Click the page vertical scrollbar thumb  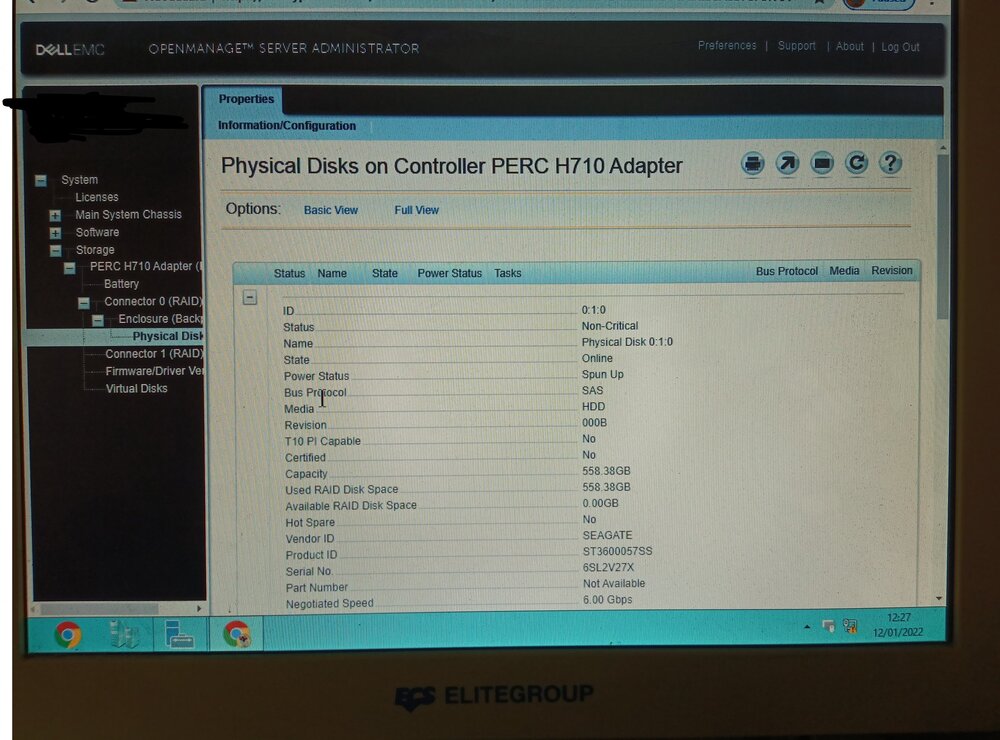(x=943, y=236)
